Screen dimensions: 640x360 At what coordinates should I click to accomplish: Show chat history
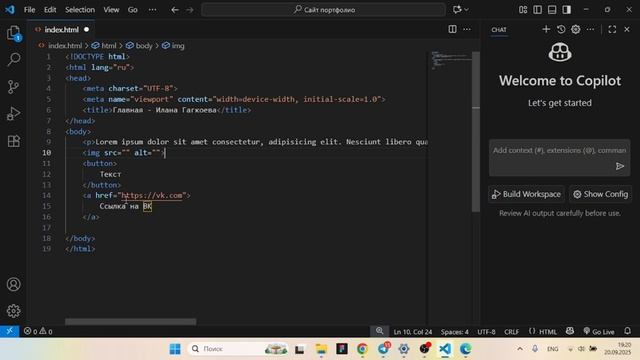click(561, 29)
